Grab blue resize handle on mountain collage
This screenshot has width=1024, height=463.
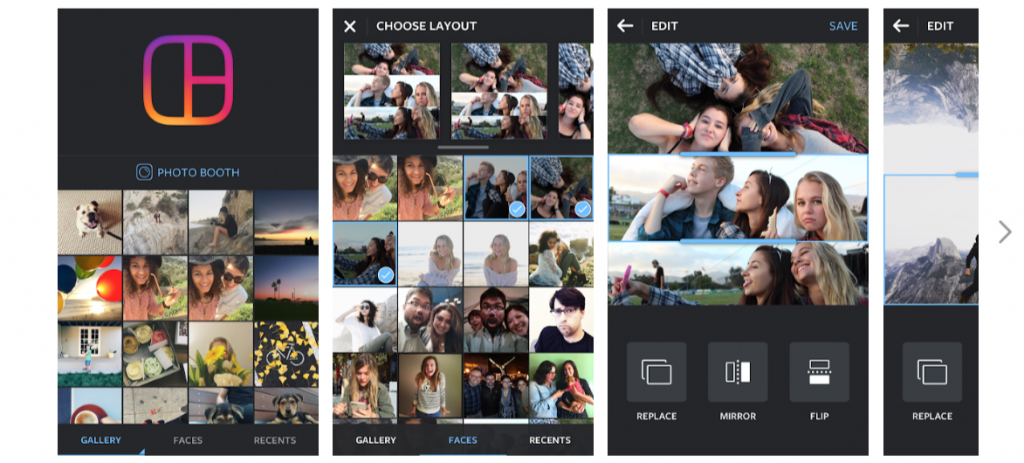coord(967,175)
